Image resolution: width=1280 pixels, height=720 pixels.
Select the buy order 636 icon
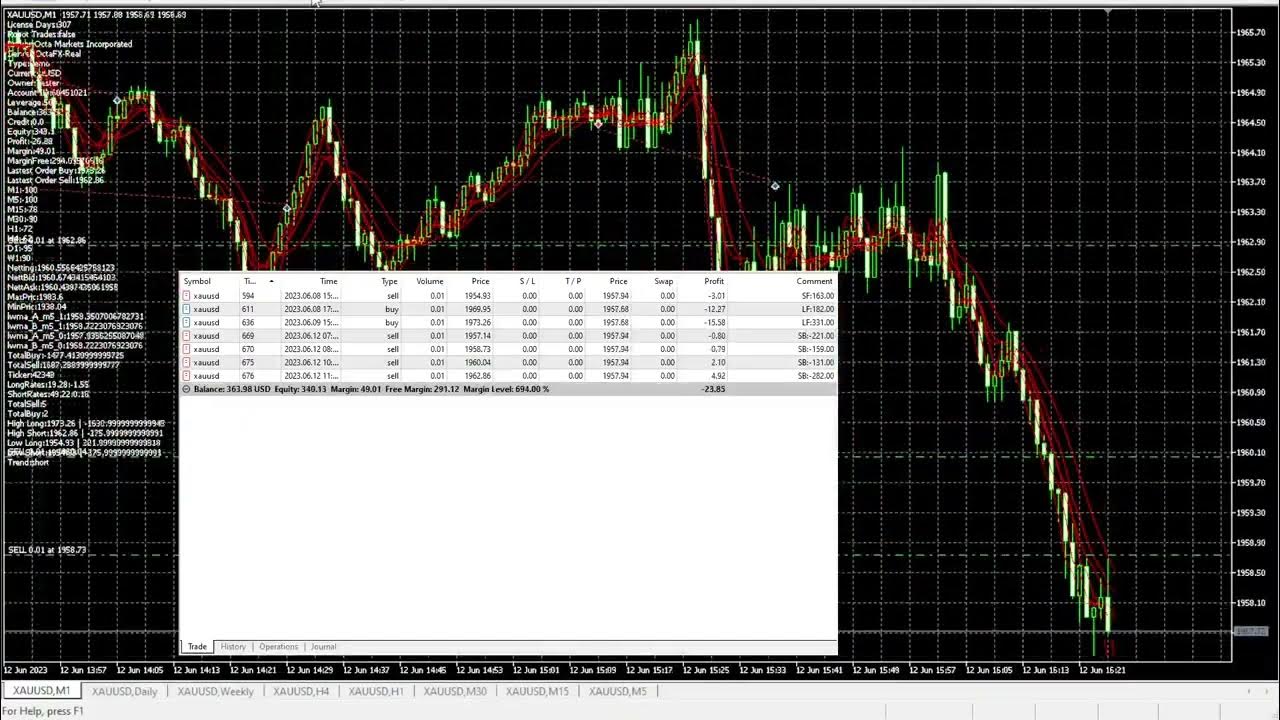[186, 323]
